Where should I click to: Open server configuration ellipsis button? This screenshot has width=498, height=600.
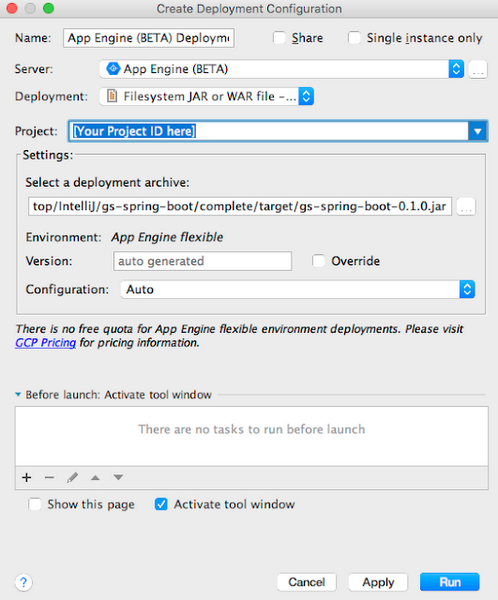(478, 69)
